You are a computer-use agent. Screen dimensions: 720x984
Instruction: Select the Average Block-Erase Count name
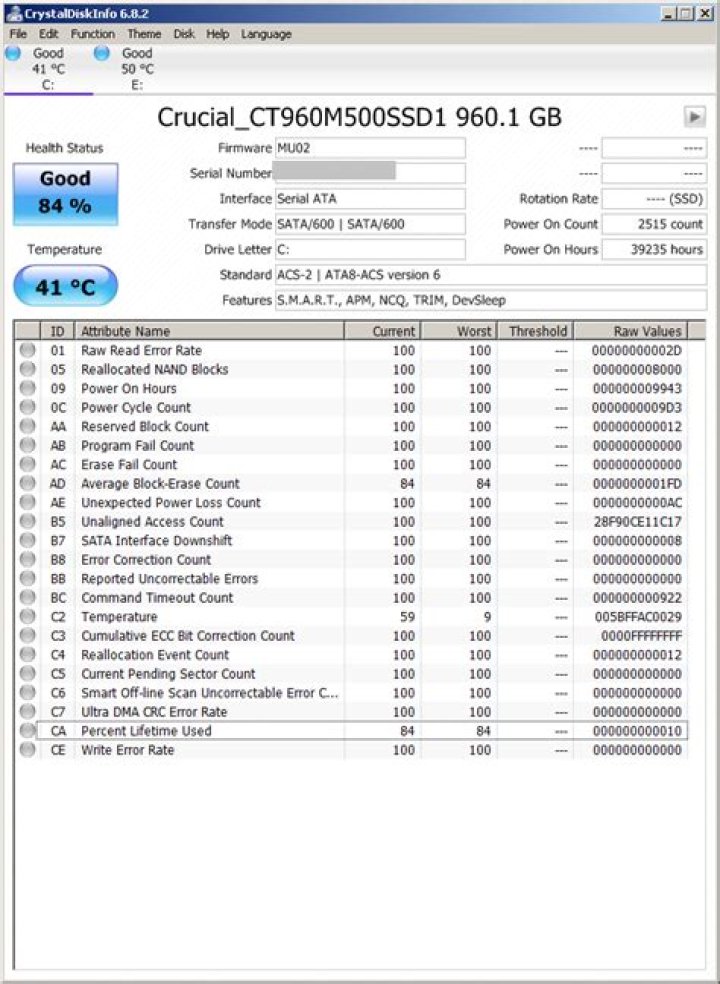tap(160, 484)
